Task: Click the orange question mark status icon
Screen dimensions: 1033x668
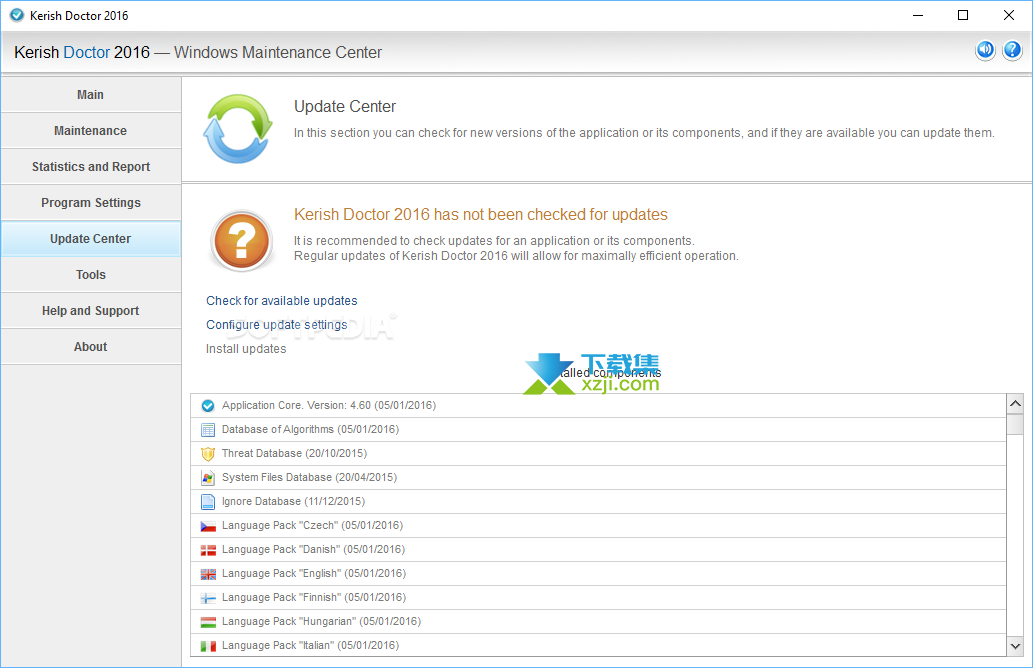Action: tap(242, 241)
